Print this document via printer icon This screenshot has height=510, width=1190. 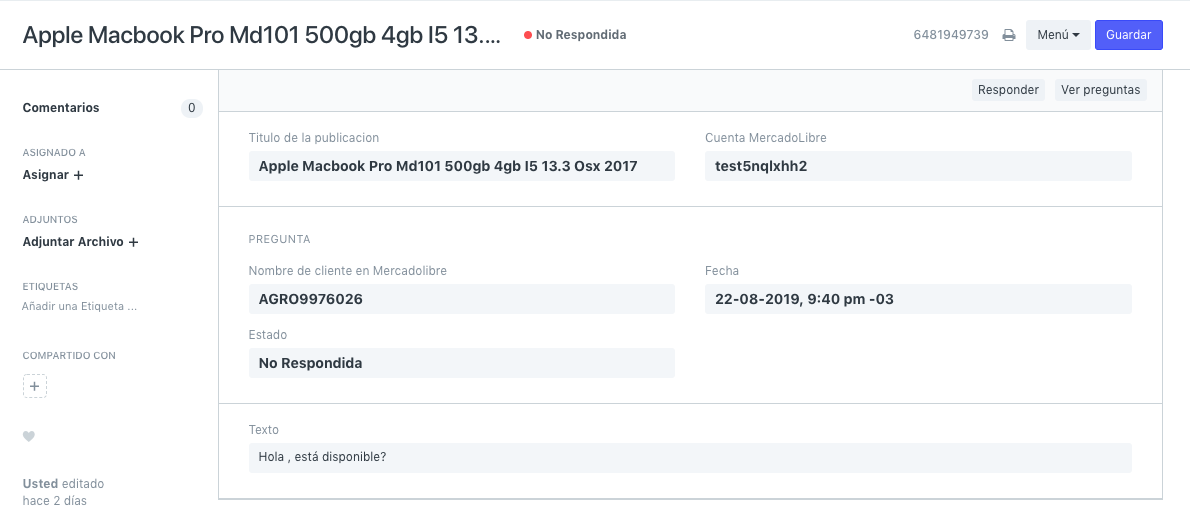click(1009, 35)
